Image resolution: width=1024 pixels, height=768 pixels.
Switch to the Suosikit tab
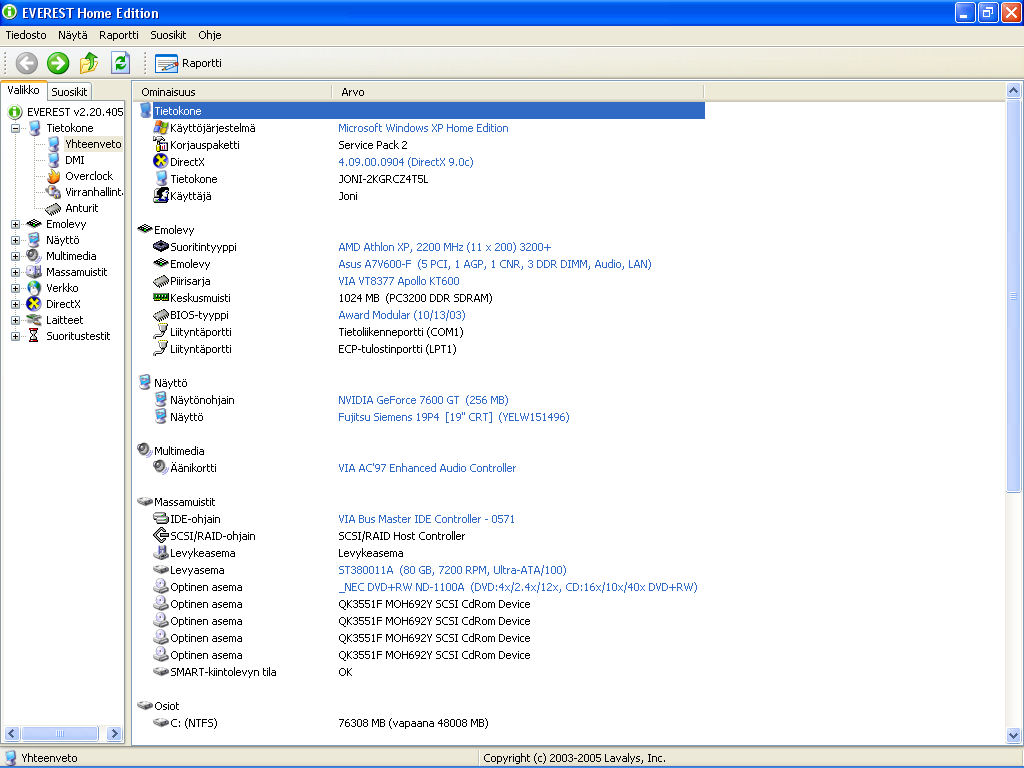coord(69,91)
